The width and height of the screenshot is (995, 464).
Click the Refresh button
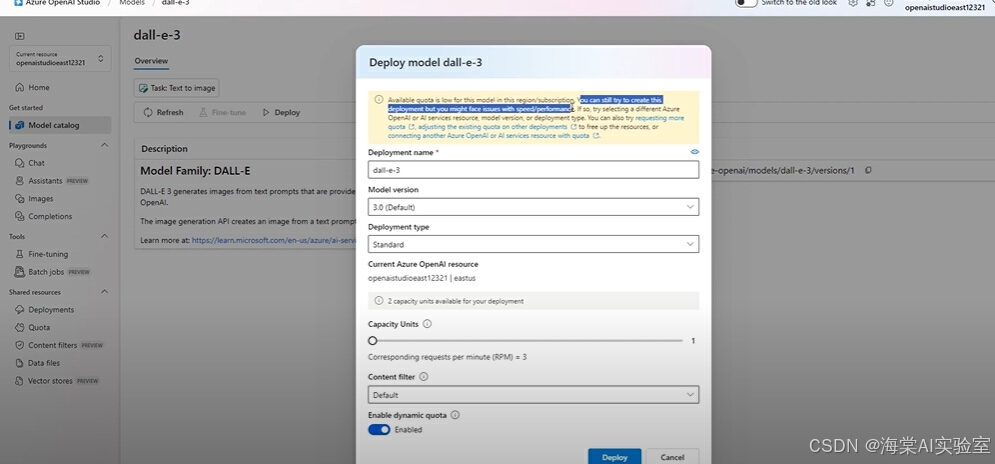pyautogui.click(x=164, y=112)
